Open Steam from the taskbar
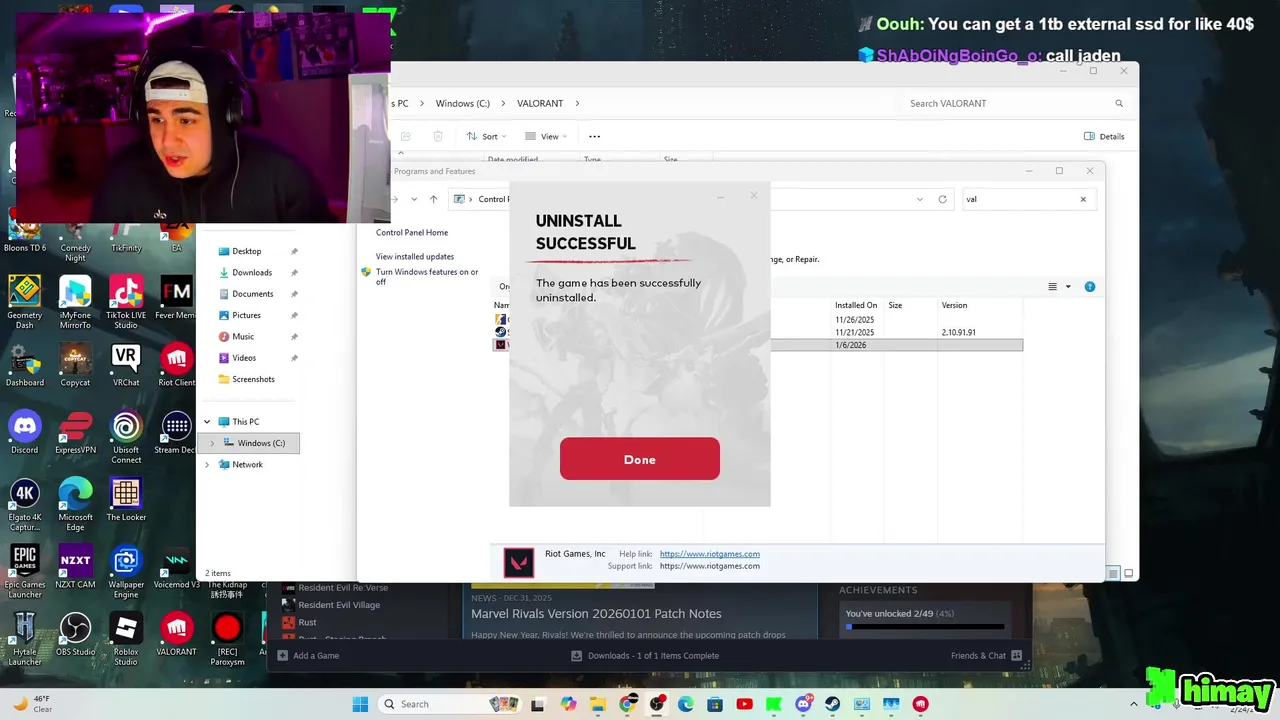This screenshot has height=720, width=1280. 833,704
